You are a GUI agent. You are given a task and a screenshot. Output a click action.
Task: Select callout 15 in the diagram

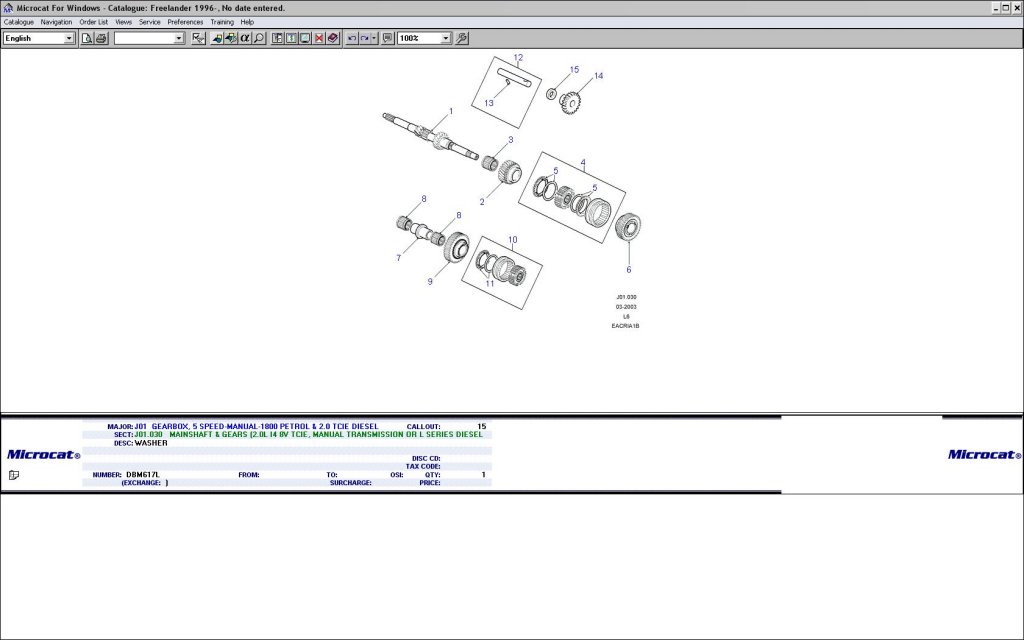(574, 69)
